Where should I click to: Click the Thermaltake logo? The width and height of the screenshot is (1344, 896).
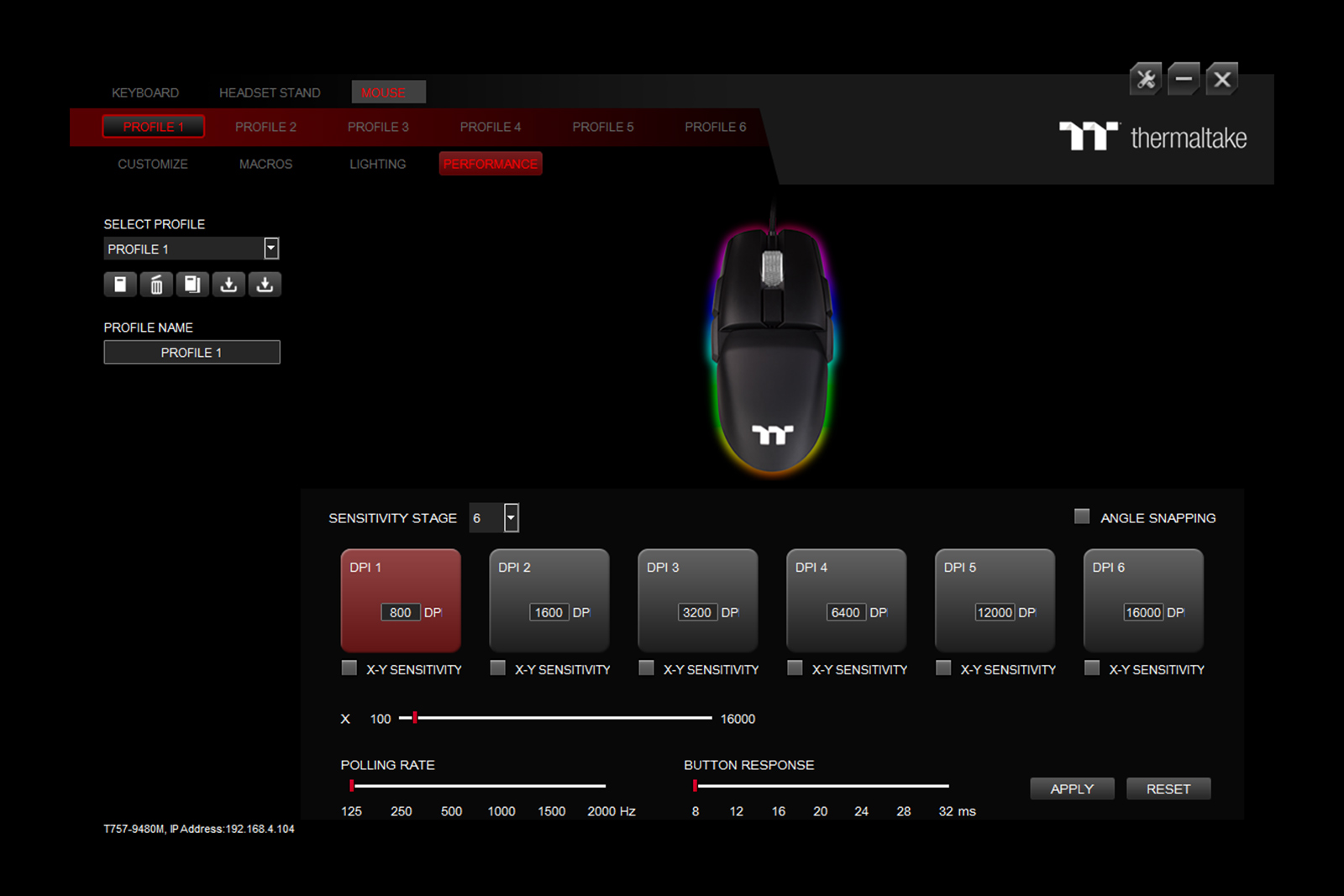1152,137
